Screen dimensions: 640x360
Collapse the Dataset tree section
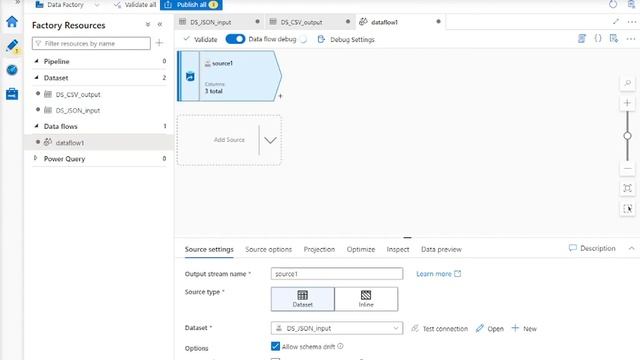36,77
